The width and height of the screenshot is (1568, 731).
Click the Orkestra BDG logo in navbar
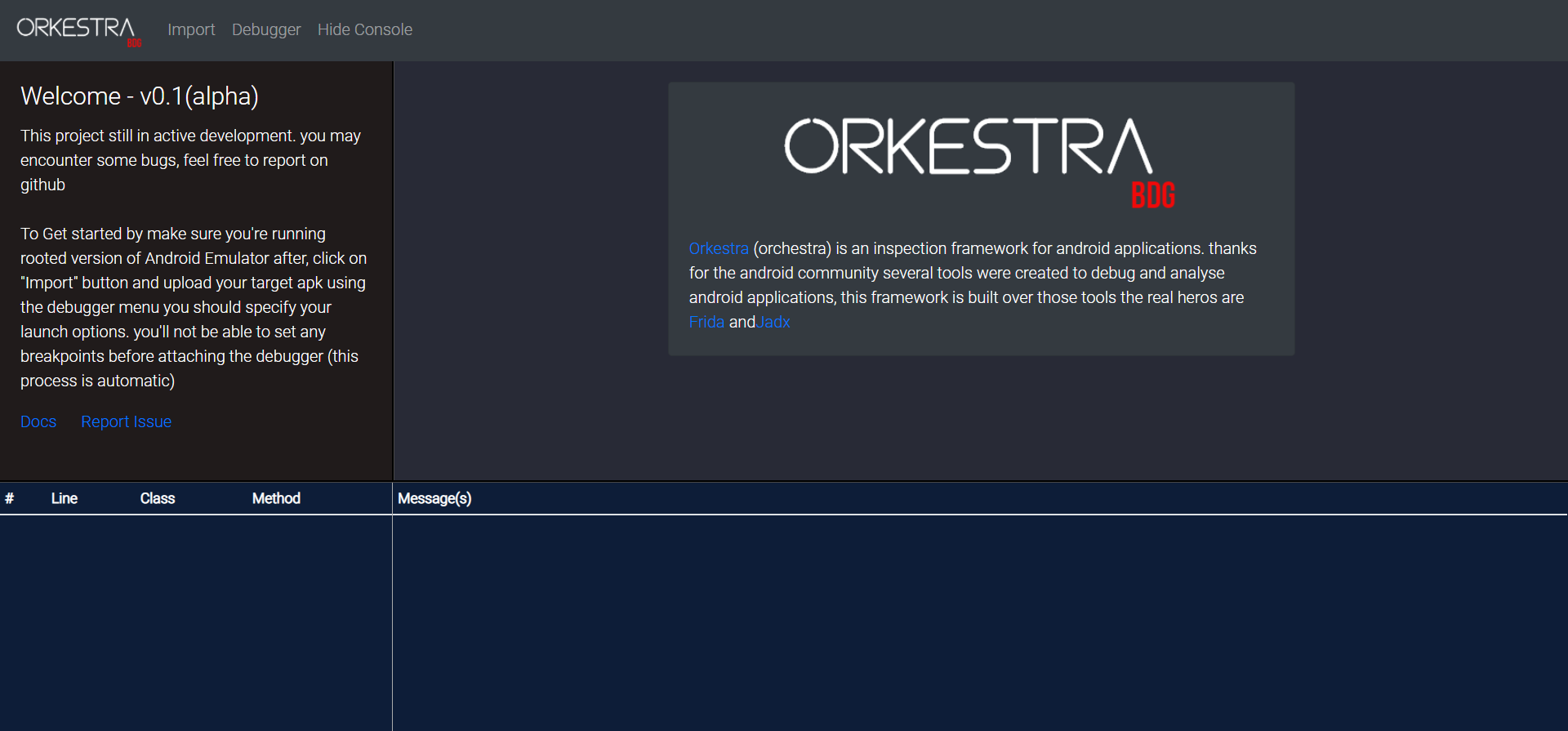(79, 31)
